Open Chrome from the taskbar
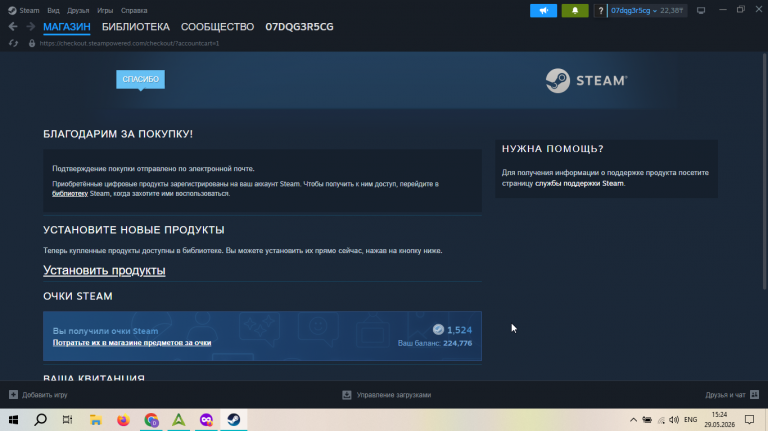 tap(151, 420)
